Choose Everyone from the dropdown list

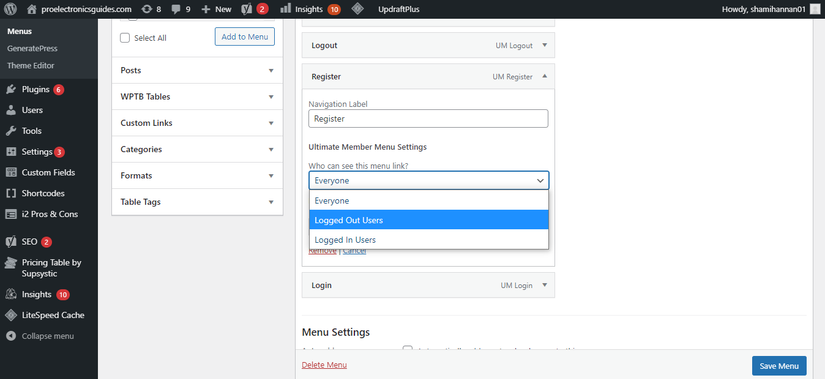[x=429, y=201]
